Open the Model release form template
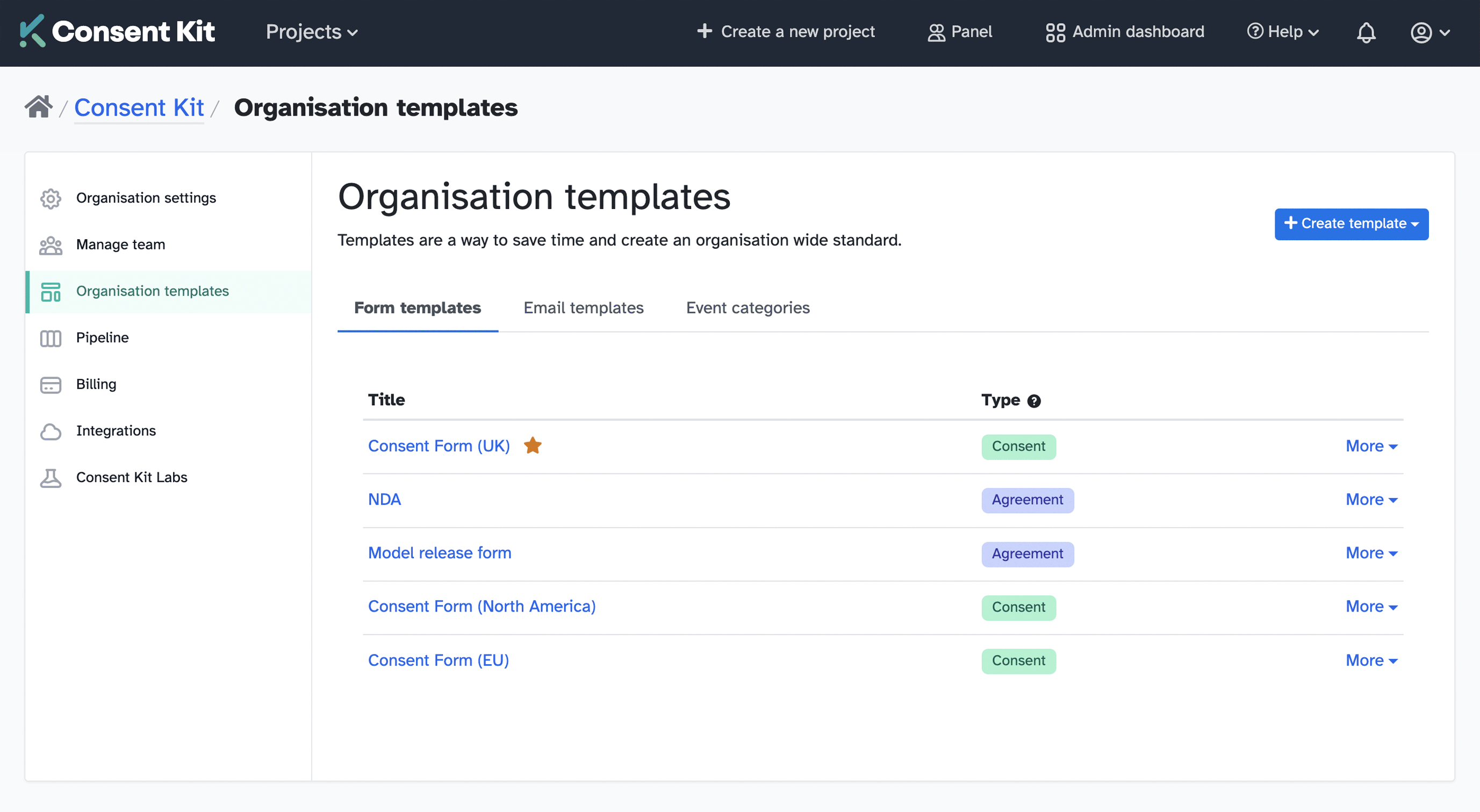 tap(440, 552)
